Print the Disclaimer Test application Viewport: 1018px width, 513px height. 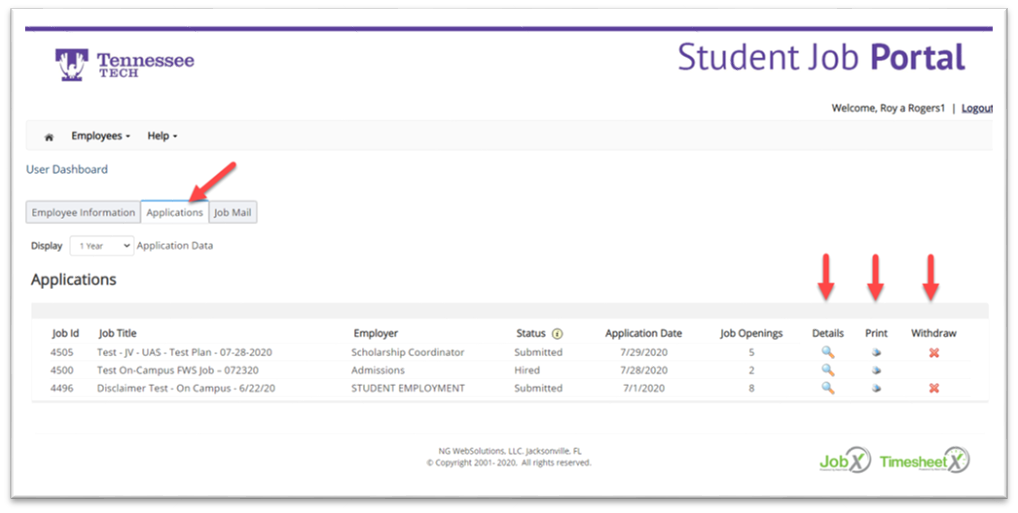pyautogui.click(x=876, y=389)
